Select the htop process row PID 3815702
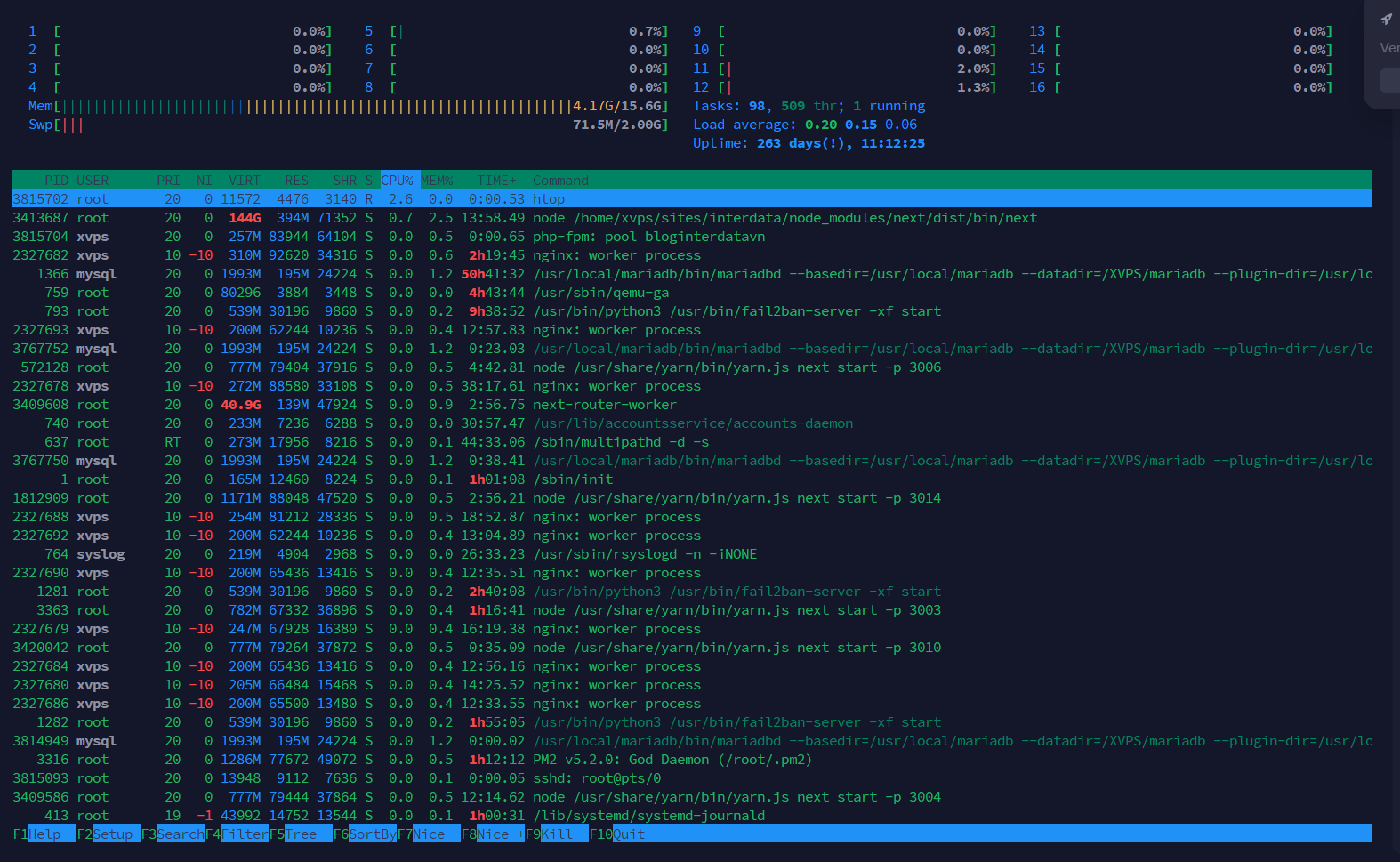The height and width of the screenshot is (862, 1400). [x=692, y=199]
